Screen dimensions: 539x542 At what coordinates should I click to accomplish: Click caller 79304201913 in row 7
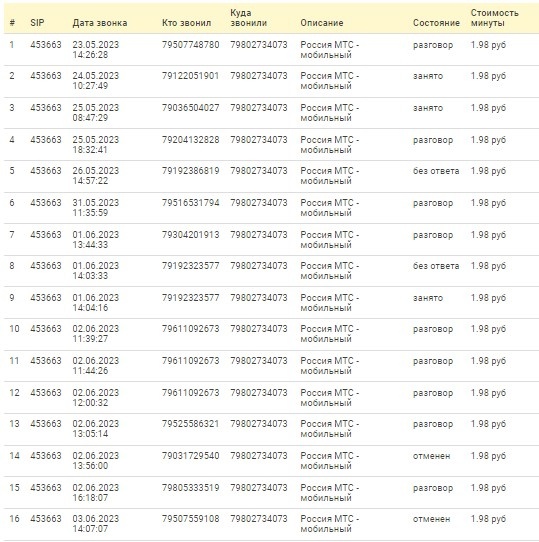[x=190, y=235]
